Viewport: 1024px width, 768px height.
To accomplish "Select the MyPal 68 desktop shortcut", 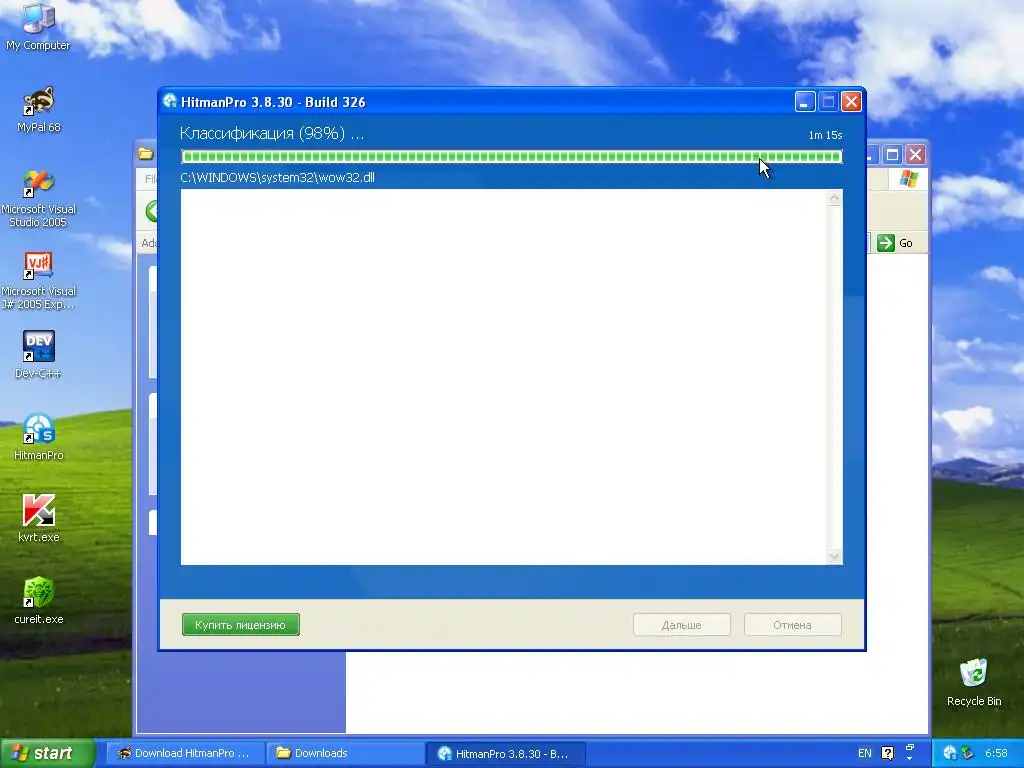I will pos(38,110).
